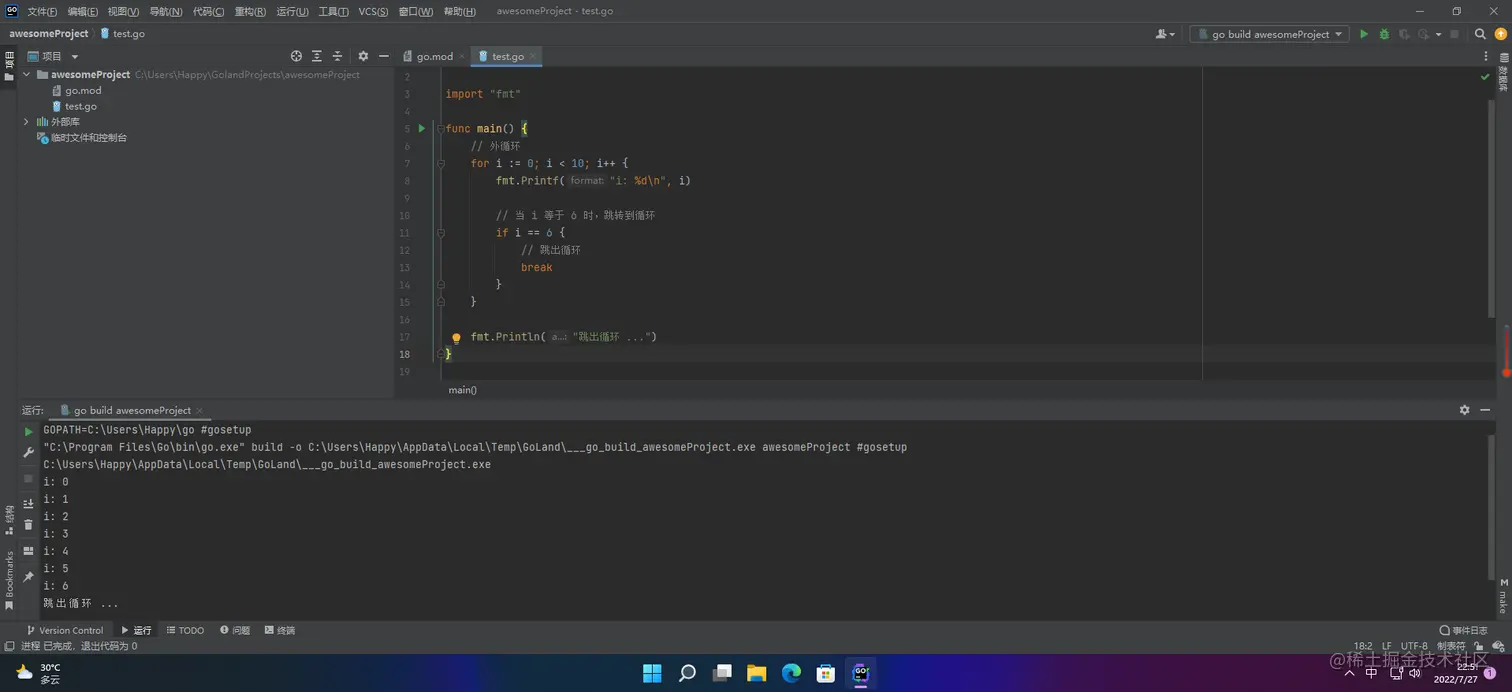
Task: Close go build awesomeProject run tab
Action: pyautogui.click(x=200, y=410)
